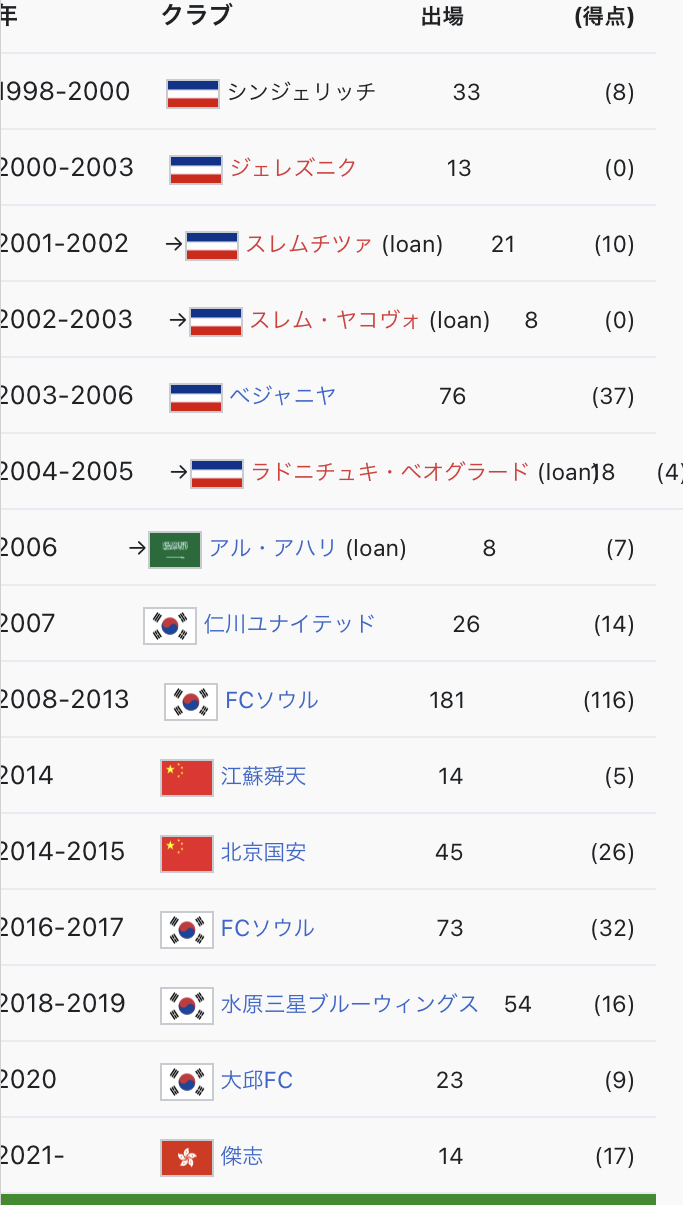Viewport: 683px width, 1205px height.
Task: Click the flag icon beside シンジェリッチ
Action: (x=193, y=93)
